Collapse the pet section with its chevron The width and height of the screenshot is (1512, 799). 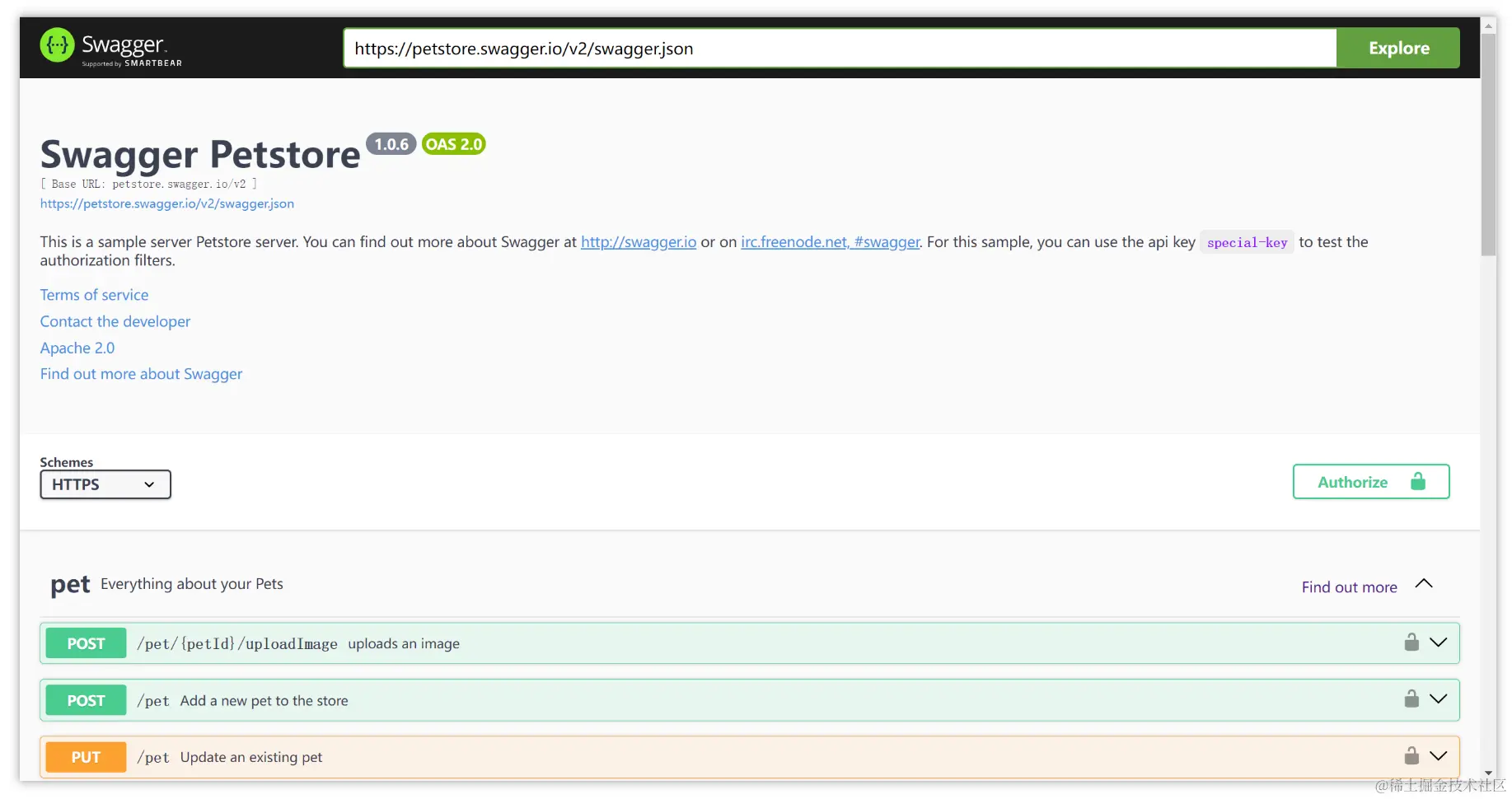point(1423,583)
